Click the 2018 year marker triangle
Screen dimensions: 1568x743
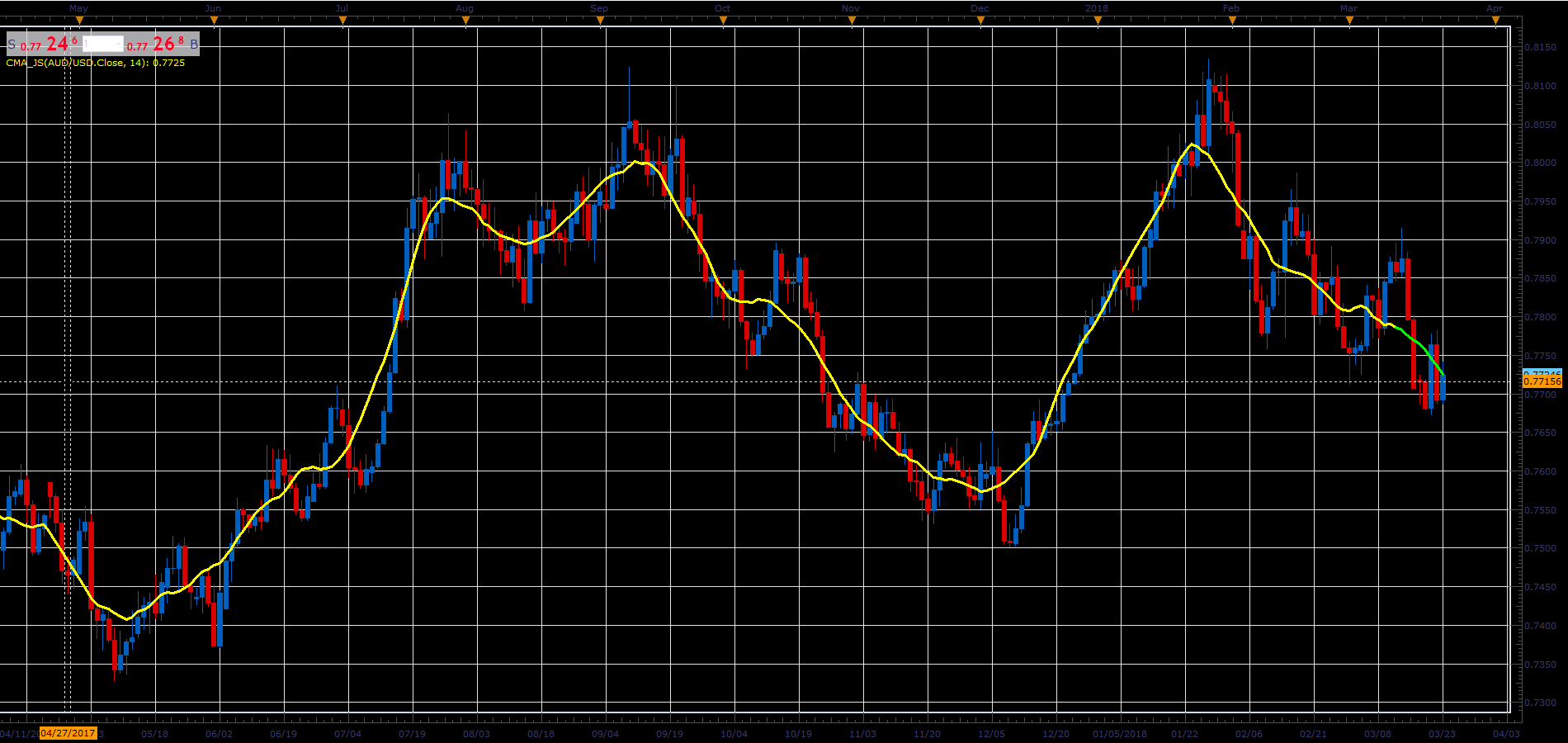(1098, 21)
